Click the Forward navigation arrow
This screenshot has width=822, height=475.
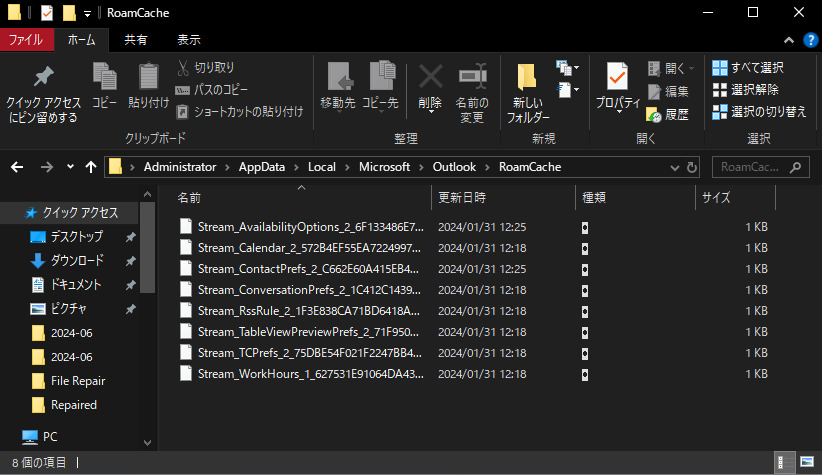click(x=47, y=167)
